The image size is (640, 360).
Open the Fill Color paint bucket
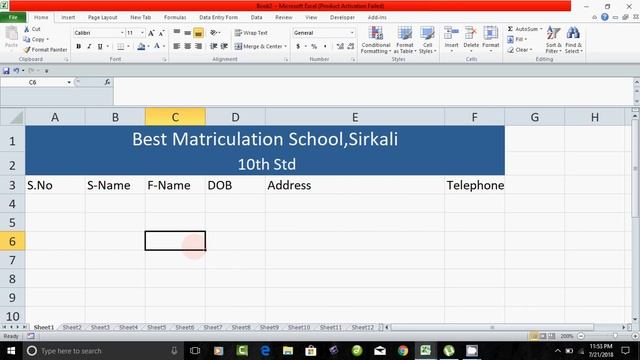coord(141,47)
